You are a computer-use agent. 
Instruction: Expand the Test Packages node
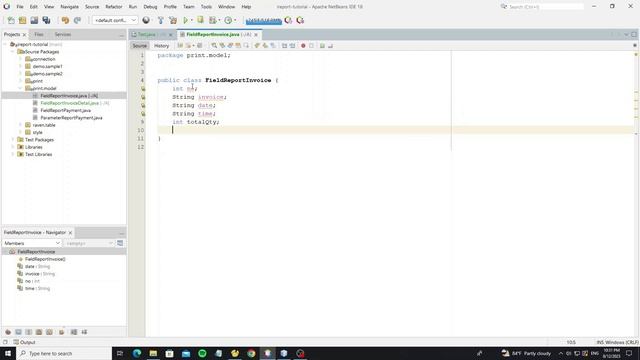(x=13, y=140)
